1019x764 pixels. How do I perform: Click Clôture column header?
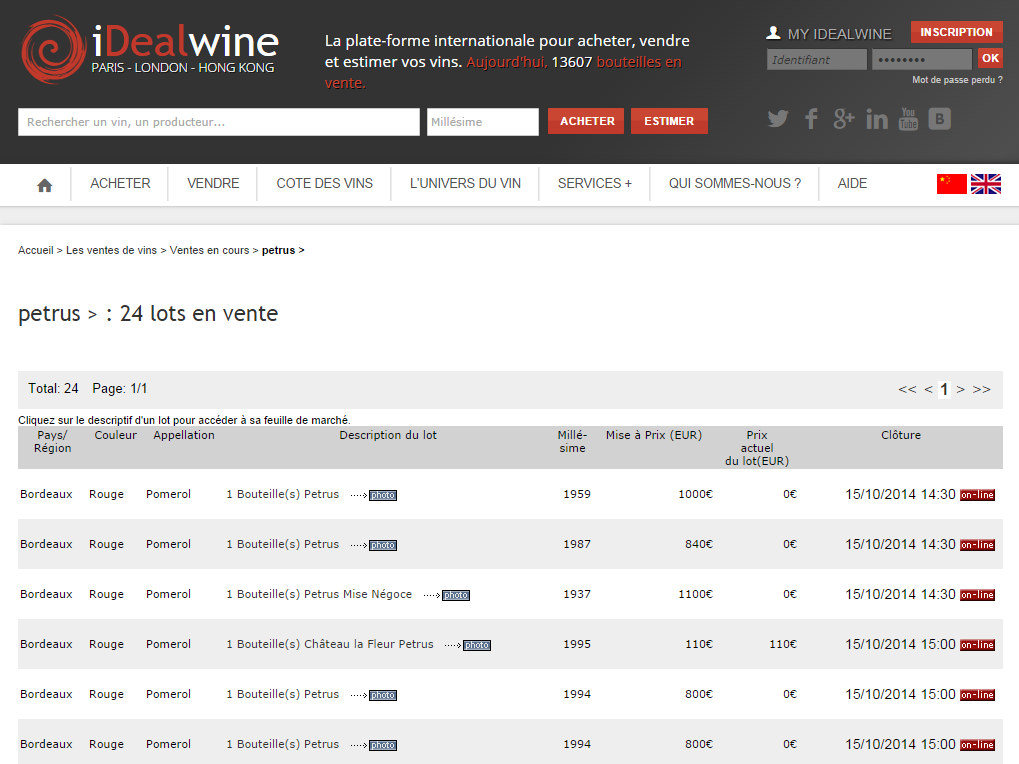tap(901, 435)
